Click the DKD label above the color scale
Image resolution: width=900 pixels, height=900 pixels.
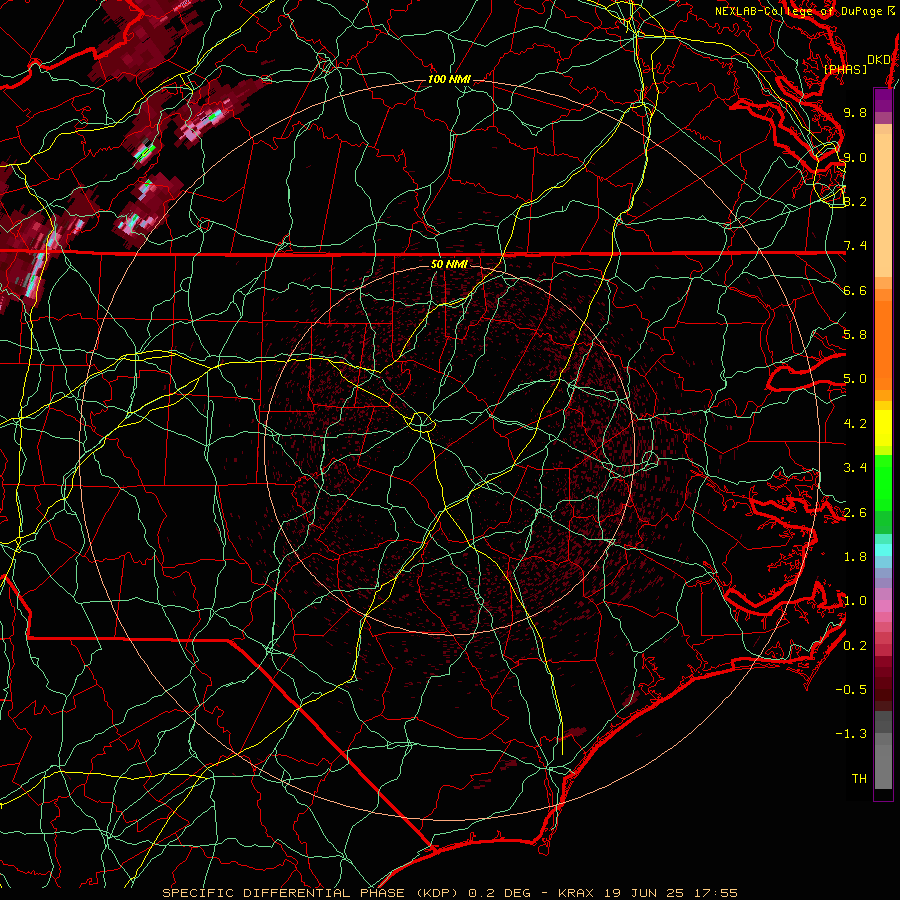(878, 60)
